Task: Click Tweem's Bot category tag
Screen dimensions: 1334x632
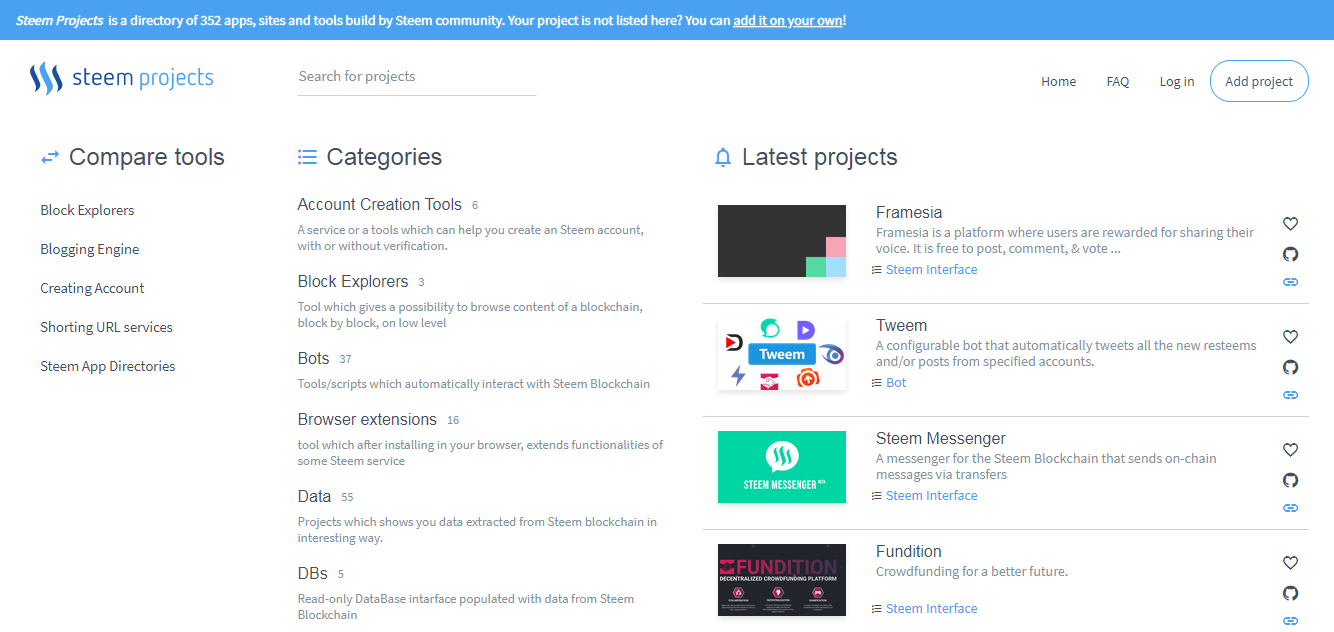Action: point(896,383)
